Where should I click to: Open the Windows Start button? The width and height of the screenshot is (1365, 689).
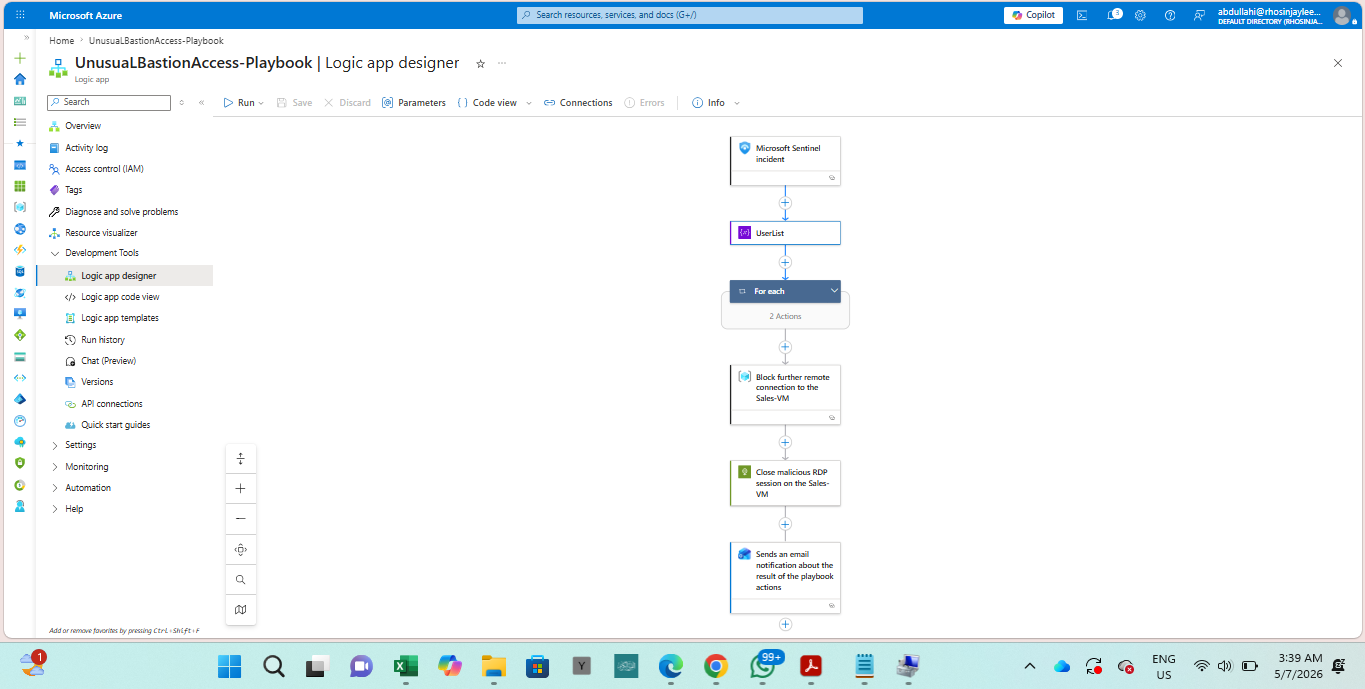point(229,666)
